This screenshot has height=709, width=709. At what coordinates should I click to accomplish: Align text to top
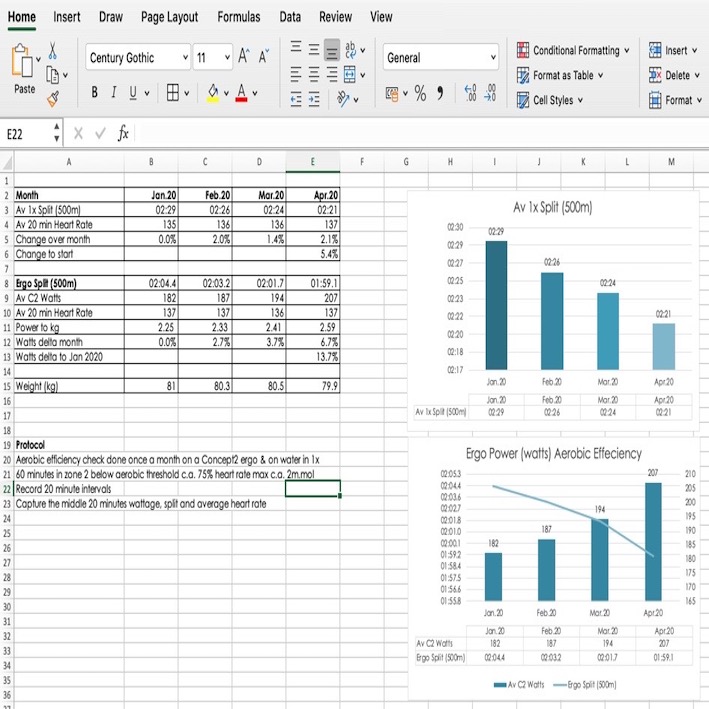(x=296, y=47)
